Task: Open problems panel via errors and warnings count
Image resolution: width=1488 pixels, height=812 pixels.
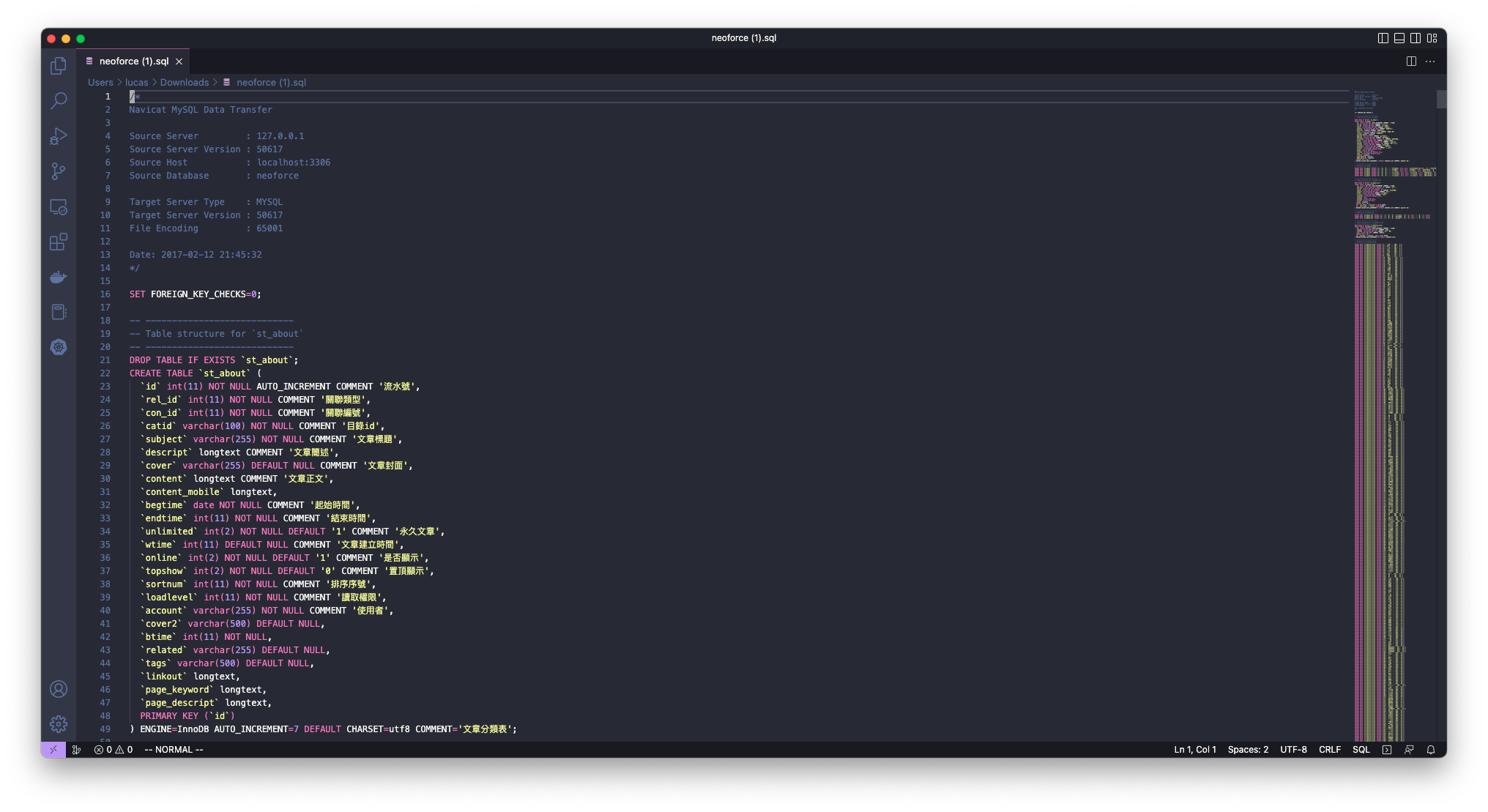Action: (114, 750)
